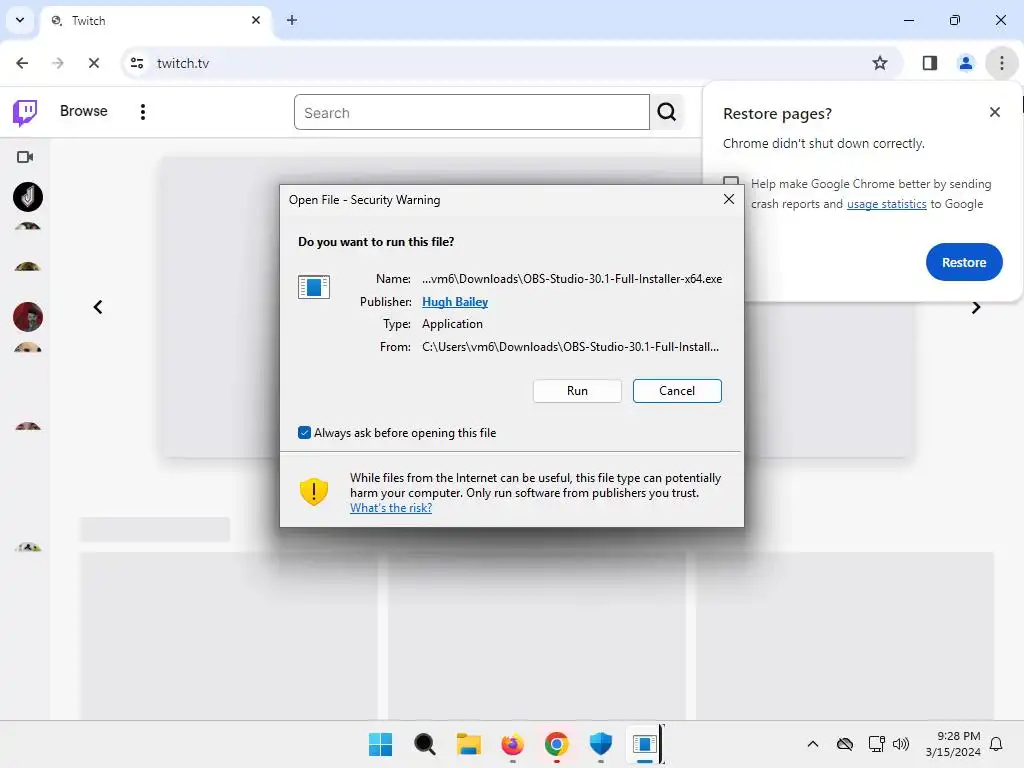Open the usage statistics link
This screenshot has width=1024, height=768.
pos(886,204)
